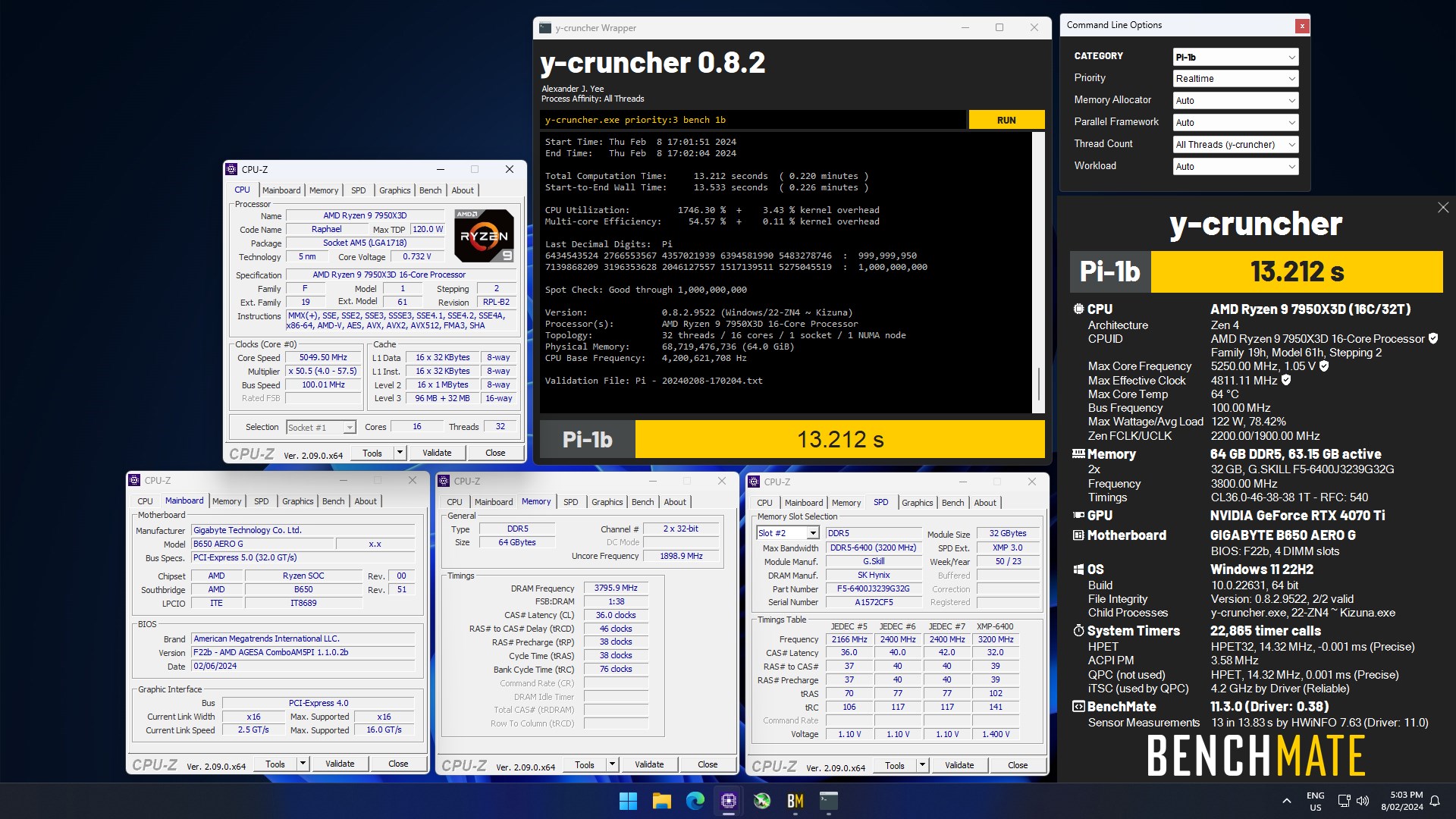Click the Windows OS icon in BenchMate panel
The width and height of the screenshot is (1456, 819).
(x=1078, y=570)
